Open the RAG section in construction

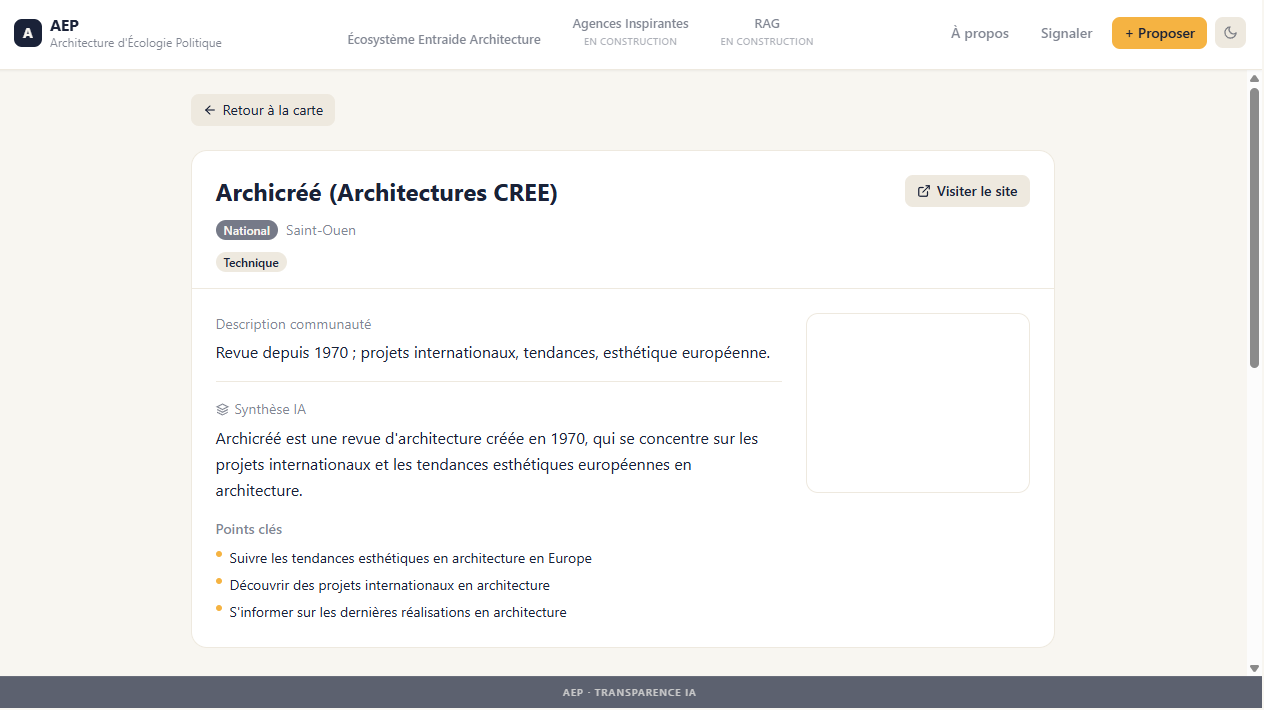click(766, 31)
